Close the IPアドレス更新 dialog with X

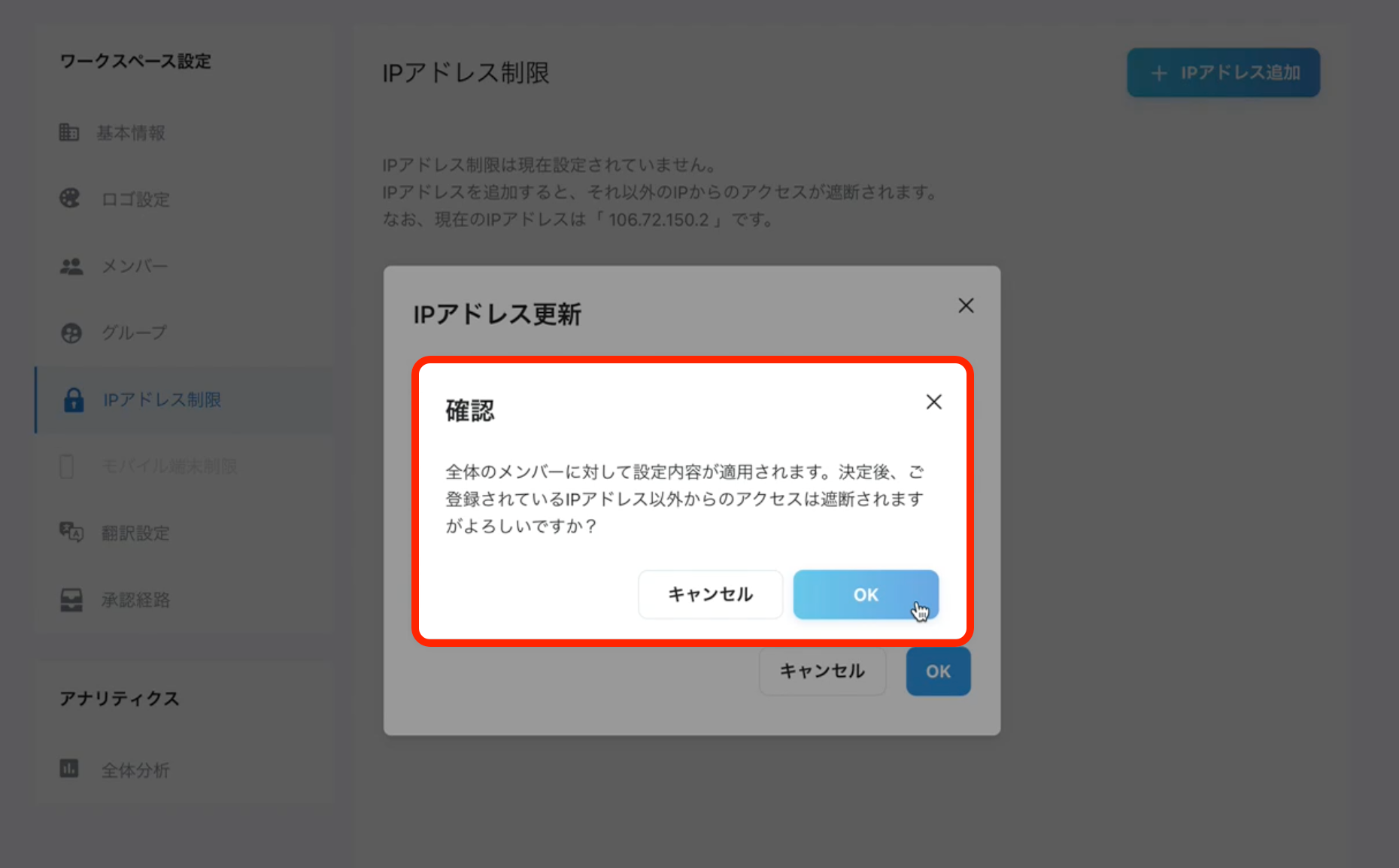click(x=966, y=305)
